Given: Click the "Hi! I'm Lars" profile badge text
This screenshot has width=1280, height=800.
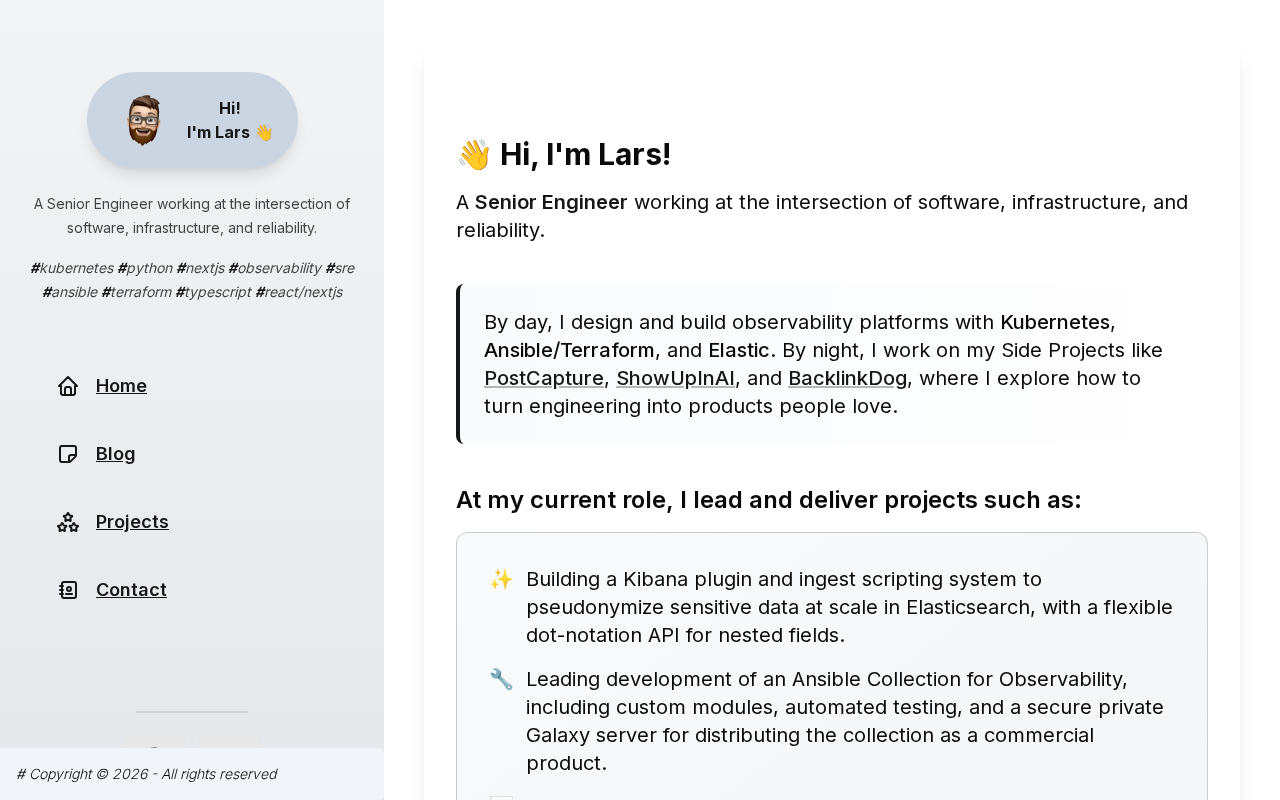Looking at the screenshot, I should click(229, 120).
